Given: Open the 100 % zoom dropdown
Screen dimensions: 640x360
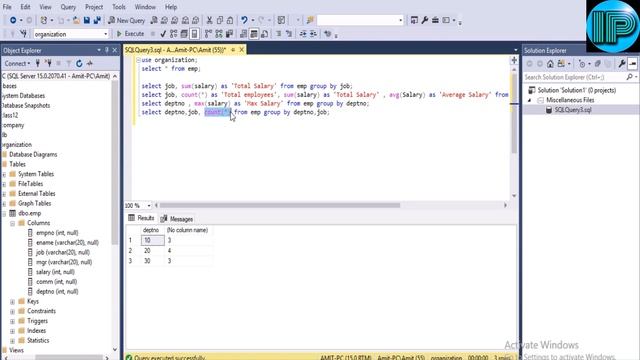Looking at the screenshot, I should pos(149,205).
